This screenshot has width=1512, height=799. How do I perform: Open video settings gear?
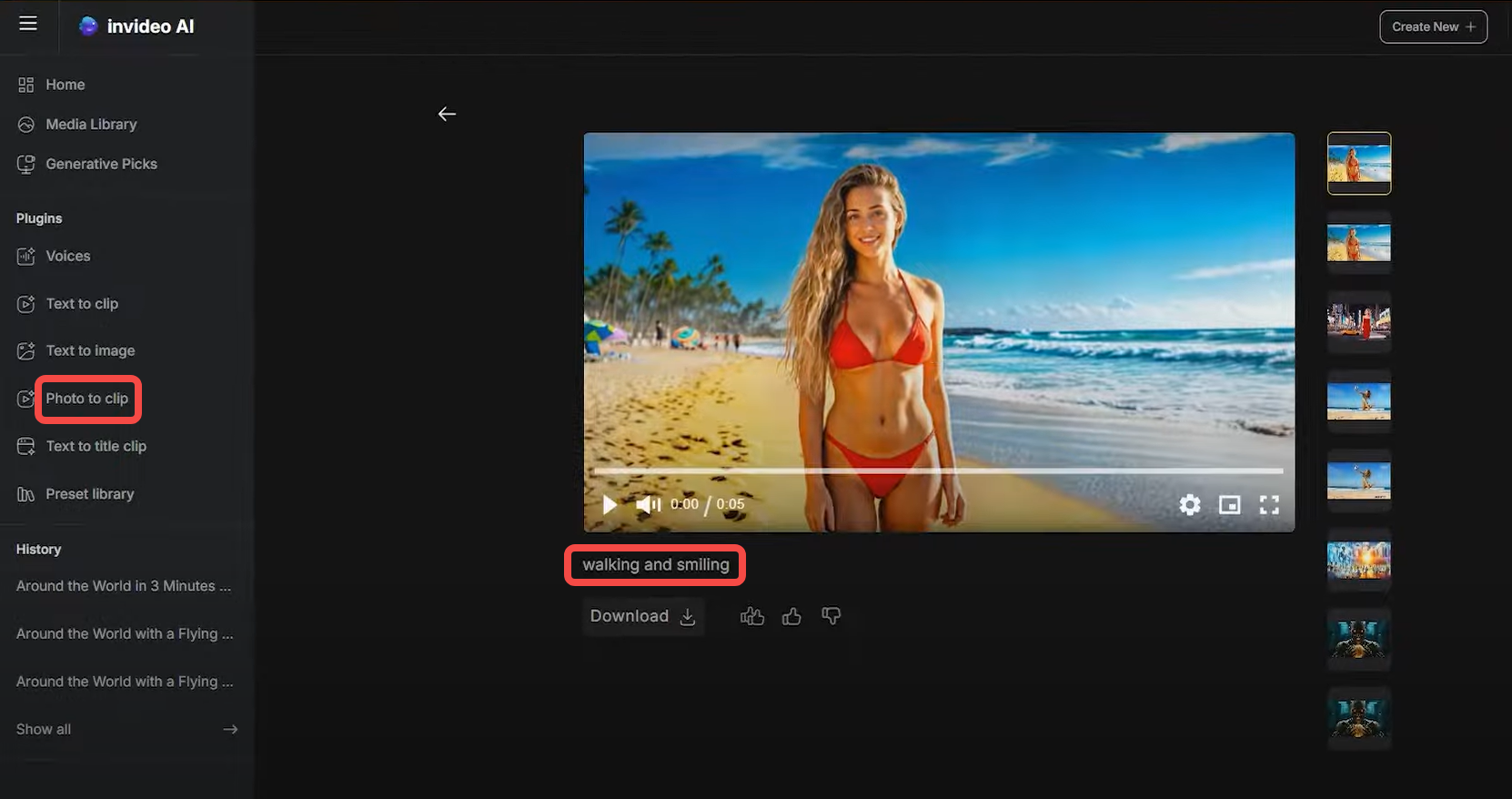1189,504
